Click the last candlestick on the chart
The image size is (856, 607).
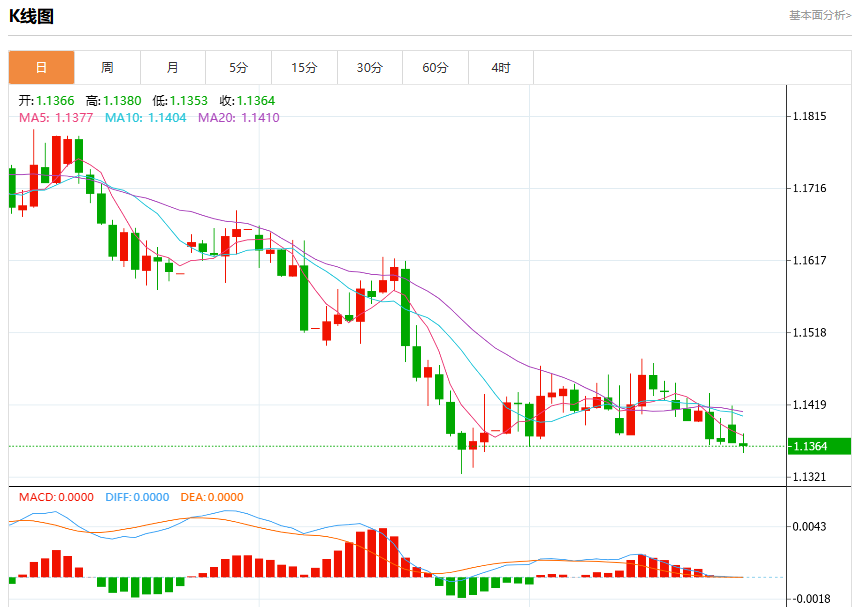tap(744, 444)
